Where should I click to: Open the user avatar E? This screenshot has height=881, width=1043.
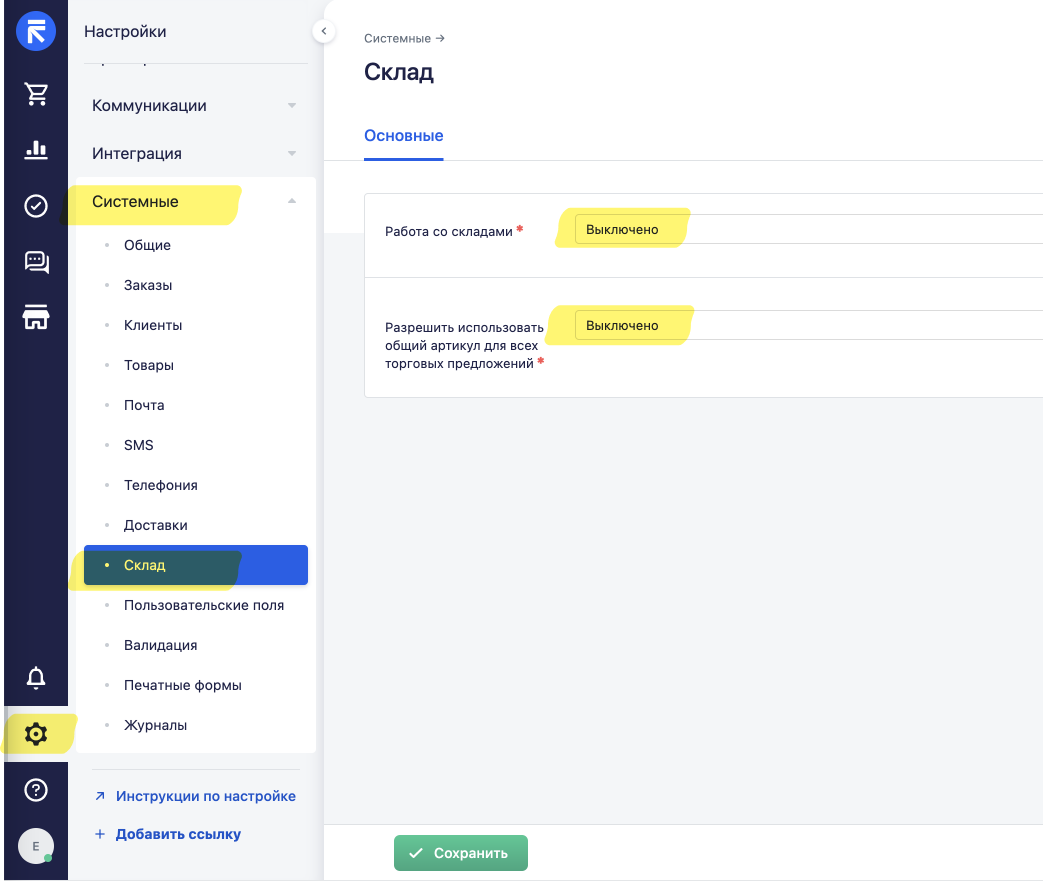(x=36, y=846)
